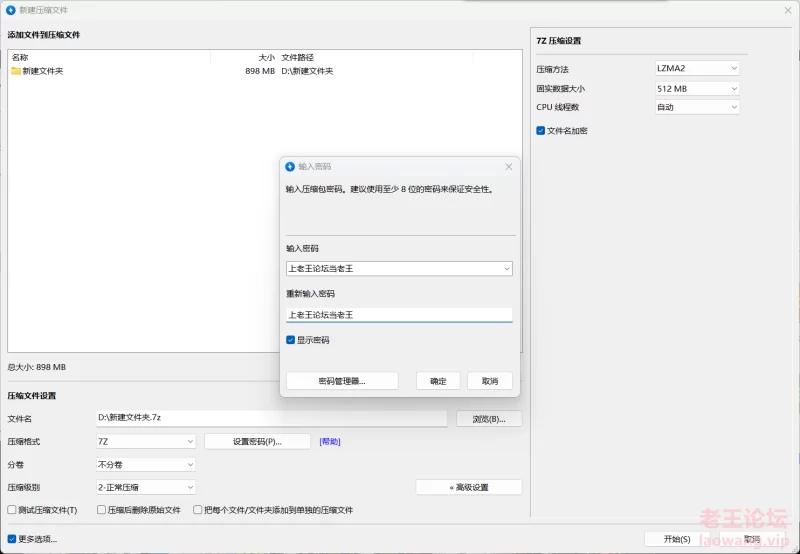800x554 pixels.
Task: Click the 密码管理器... button
Action: click(x=342, y=381)
